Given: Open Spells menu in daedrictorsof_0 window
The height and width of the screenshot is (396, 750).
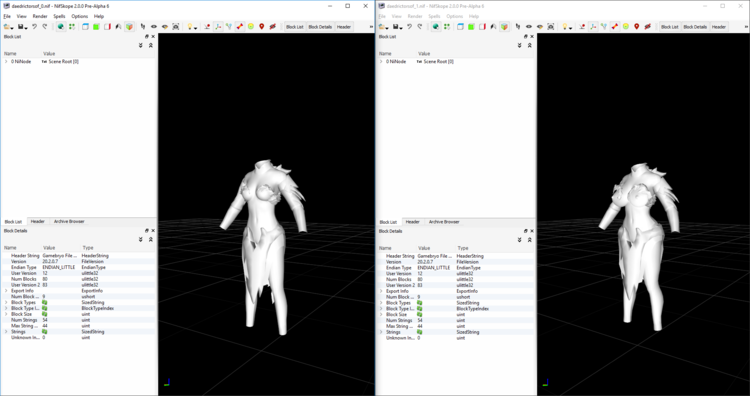Looking at the screenshot, I should point(59,16).
